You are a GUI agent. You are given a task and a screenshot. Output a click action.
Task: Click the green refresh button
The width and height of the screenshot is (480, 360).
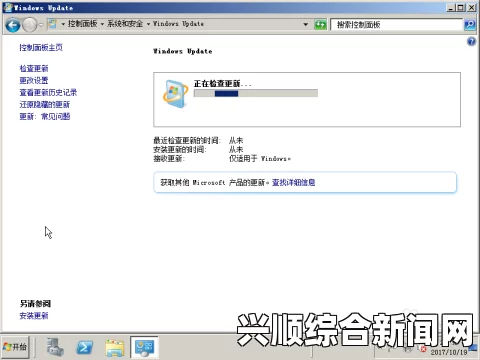320,24
